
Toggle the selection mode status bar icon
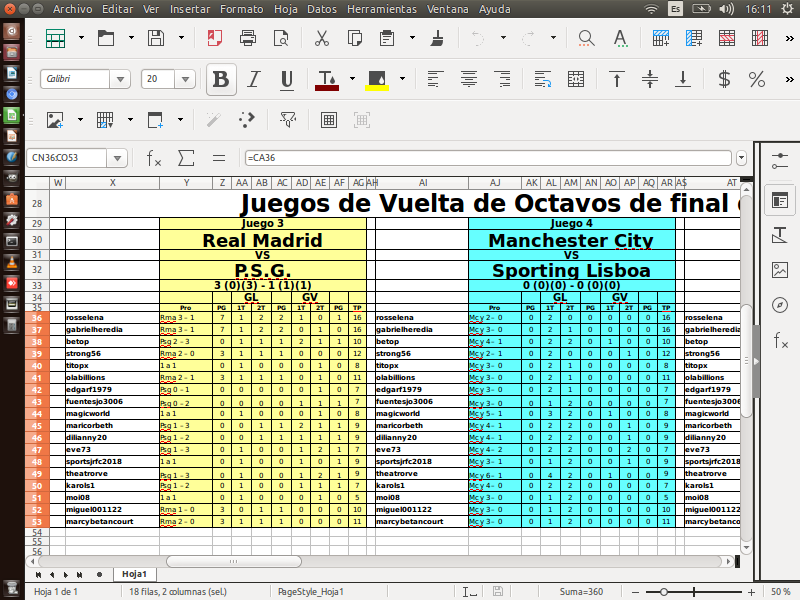[x=469, y=592]
